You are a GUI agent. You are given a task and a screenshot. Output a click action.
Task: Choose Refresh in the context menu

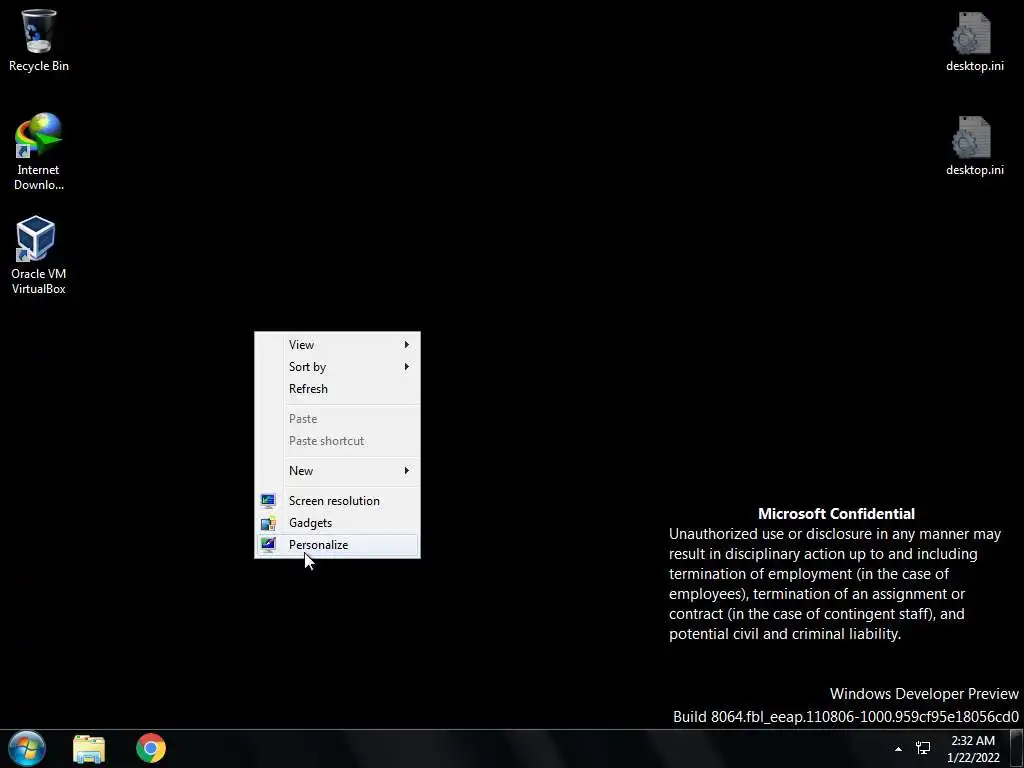point(337,389)
